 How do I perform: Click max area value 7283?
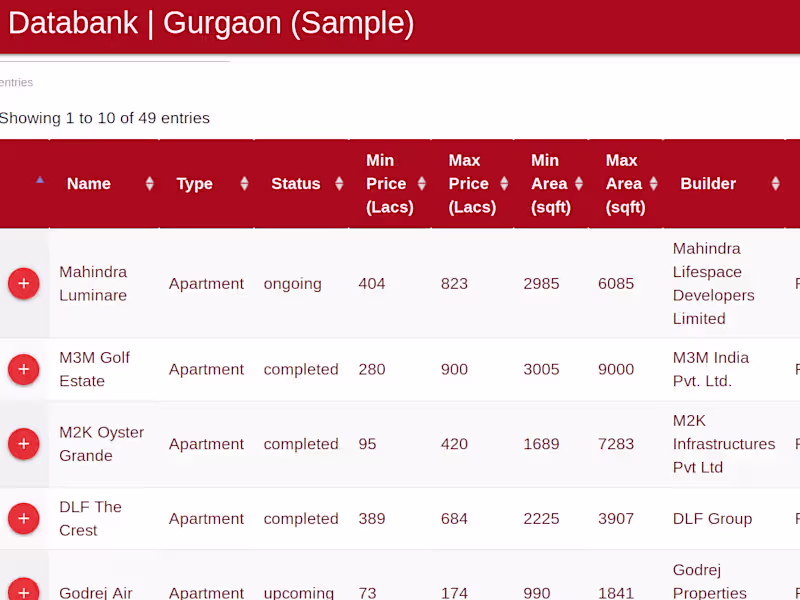(616, 444)
